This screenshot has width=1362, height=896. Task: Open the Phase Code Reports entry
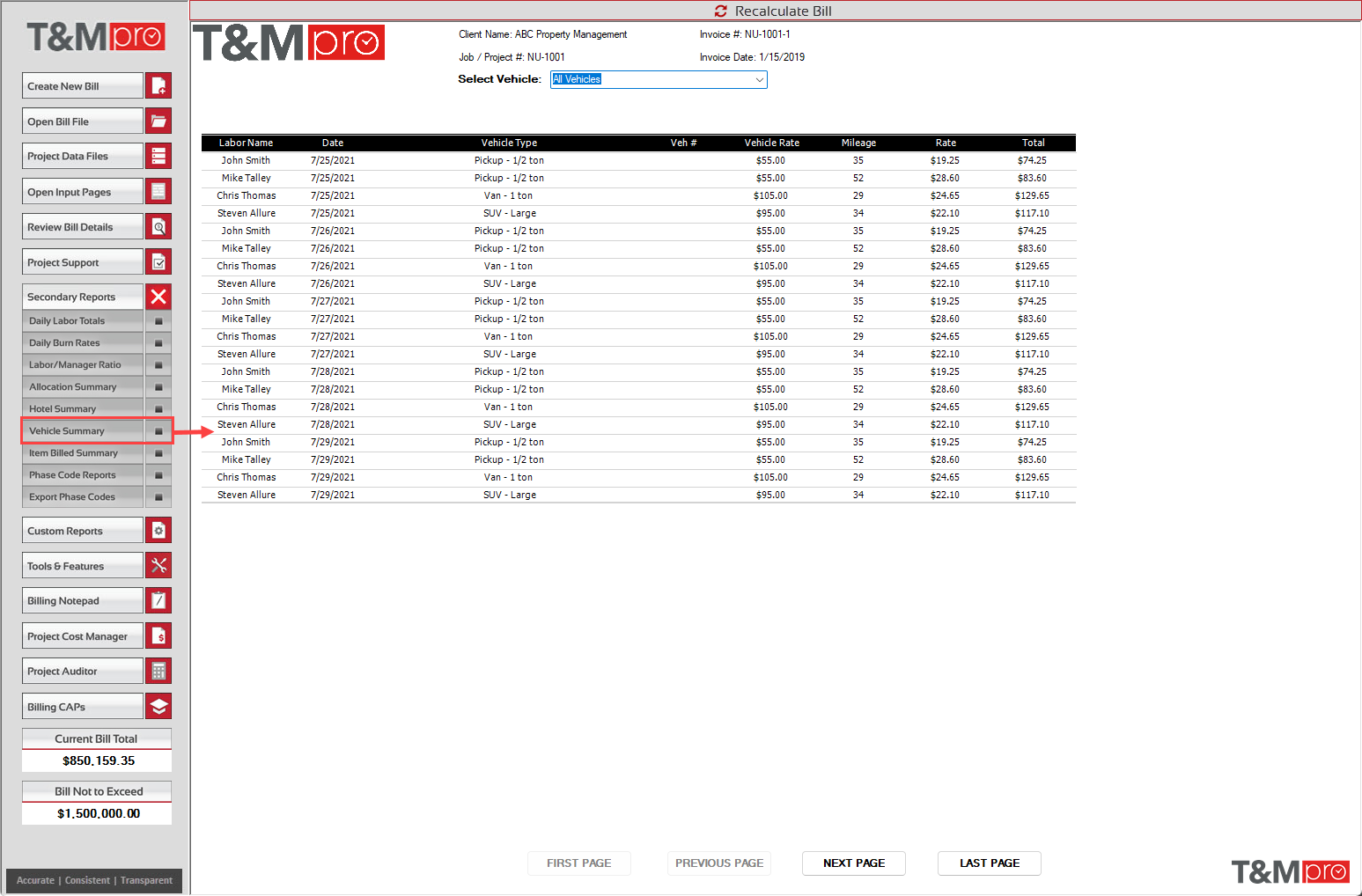(83, 475)
